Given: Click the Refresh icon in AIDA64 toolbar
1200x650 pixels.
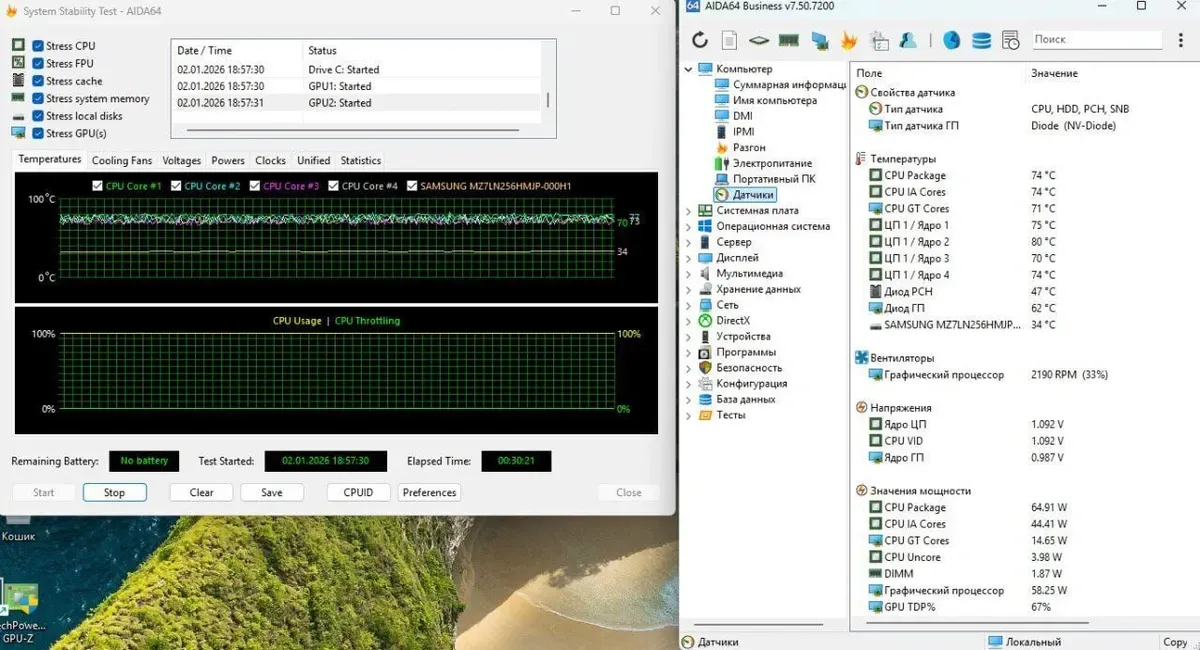Looking at the screenshot, I should pos(700,40).
